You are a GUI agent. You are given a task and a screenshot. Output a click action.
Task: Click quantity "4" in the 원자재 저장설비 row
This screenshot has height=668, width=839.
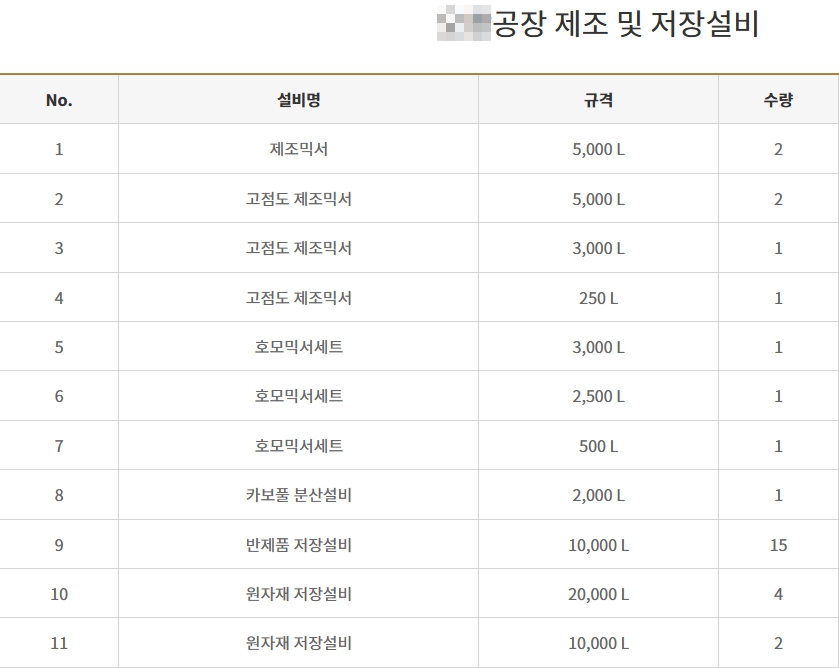point(778,594)
